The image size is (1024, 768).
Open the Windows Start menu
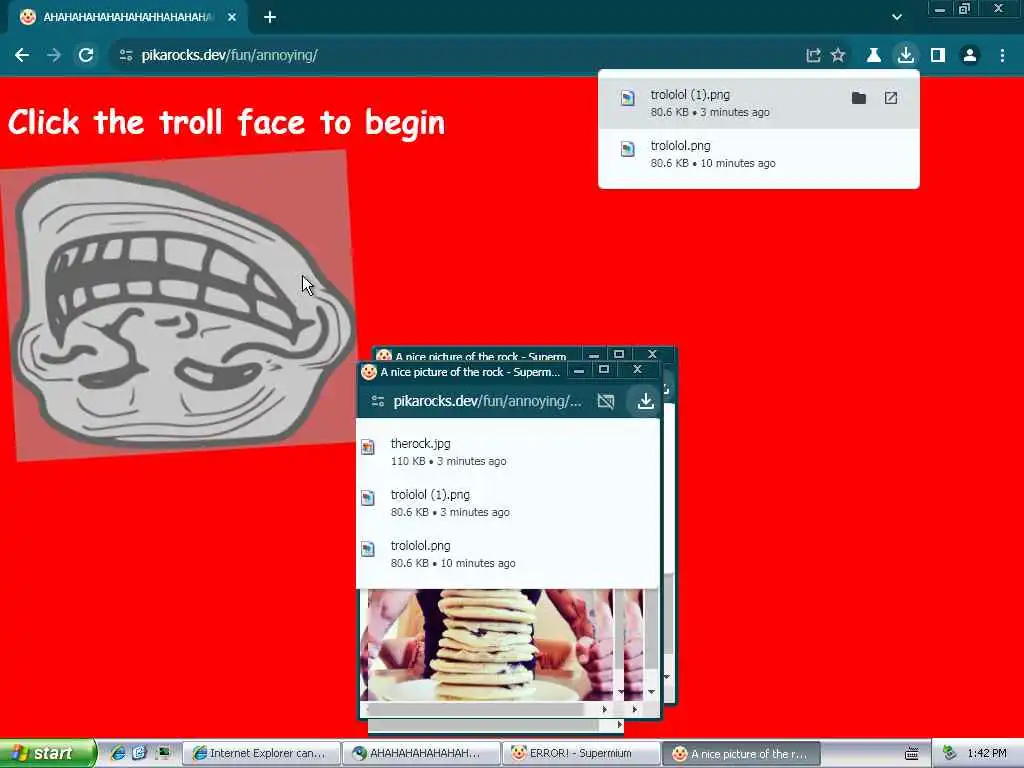pos(48,753)
